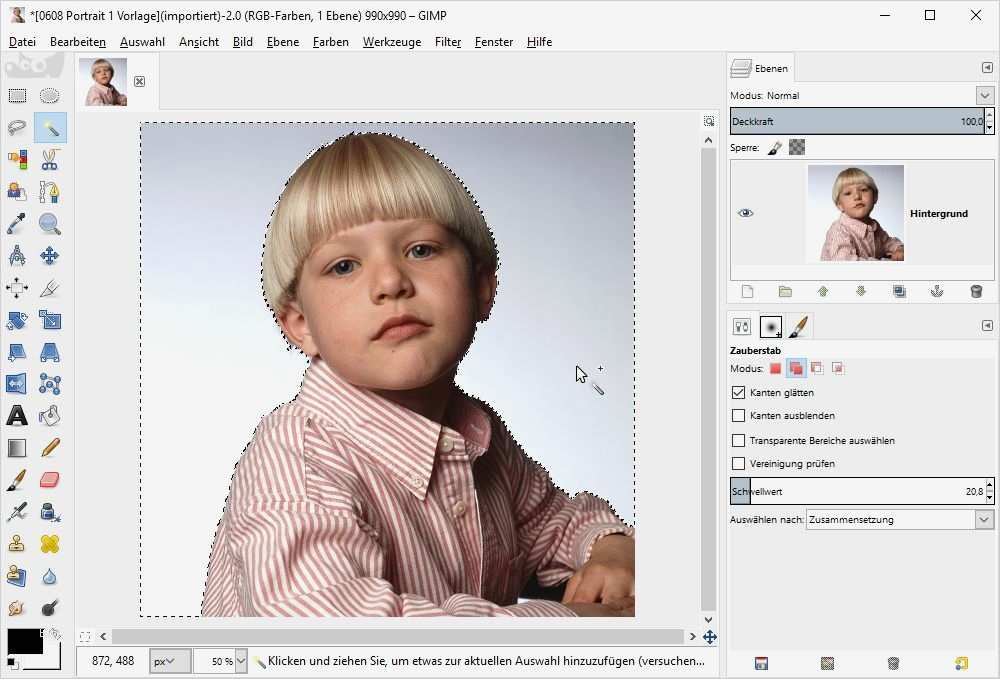The image size is (1000, 679).
Task: Delete the layer using the trash icon
Action: [977, 291]
